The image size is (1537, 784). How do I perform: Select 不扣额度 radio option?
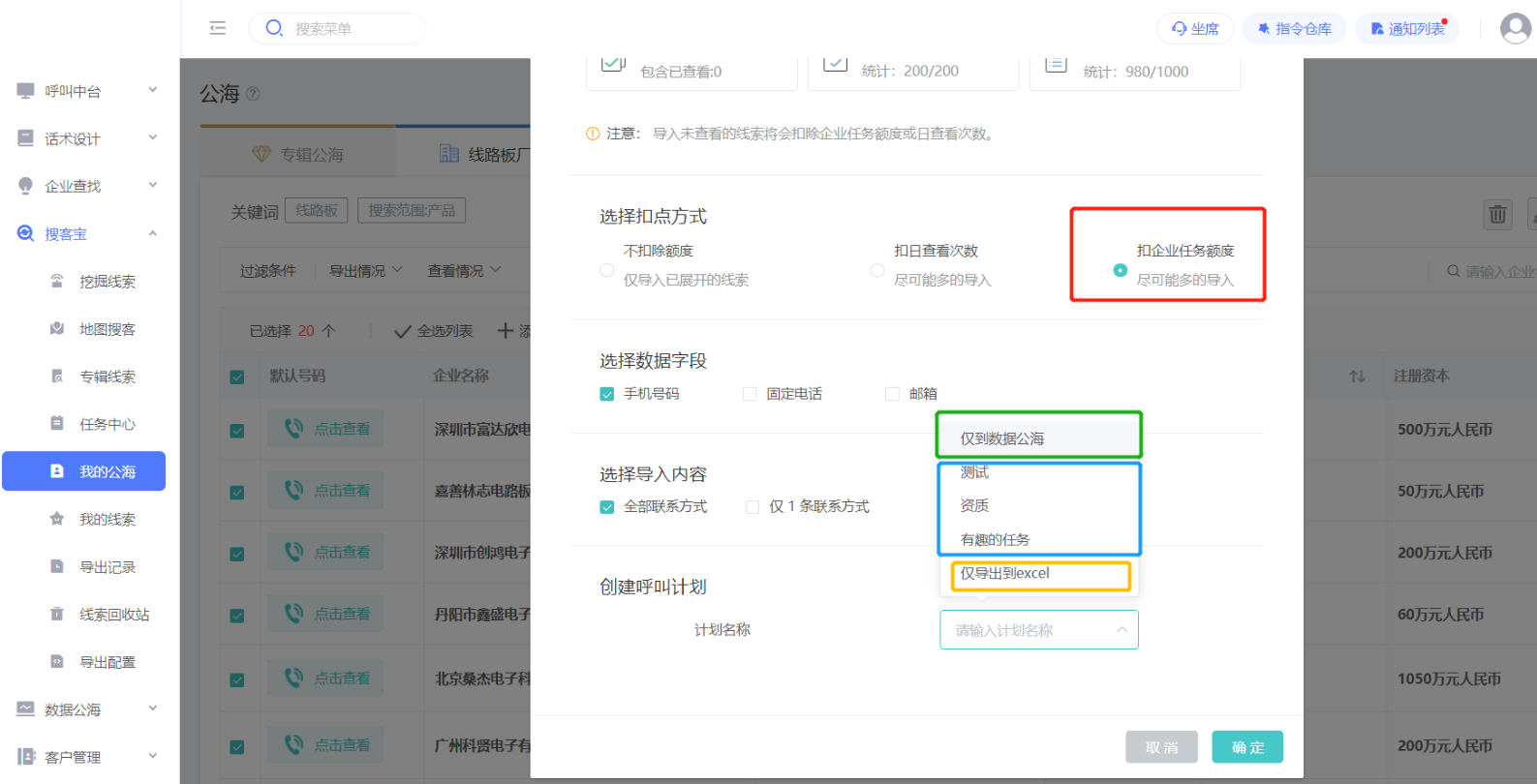pyautogui.click(x=607, y=270)
